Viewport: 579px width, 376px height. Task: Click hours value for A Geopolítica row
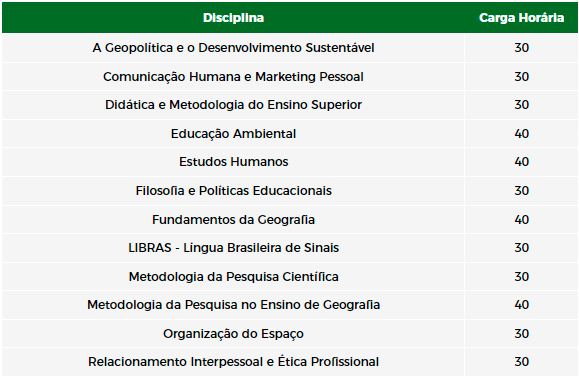521,48
